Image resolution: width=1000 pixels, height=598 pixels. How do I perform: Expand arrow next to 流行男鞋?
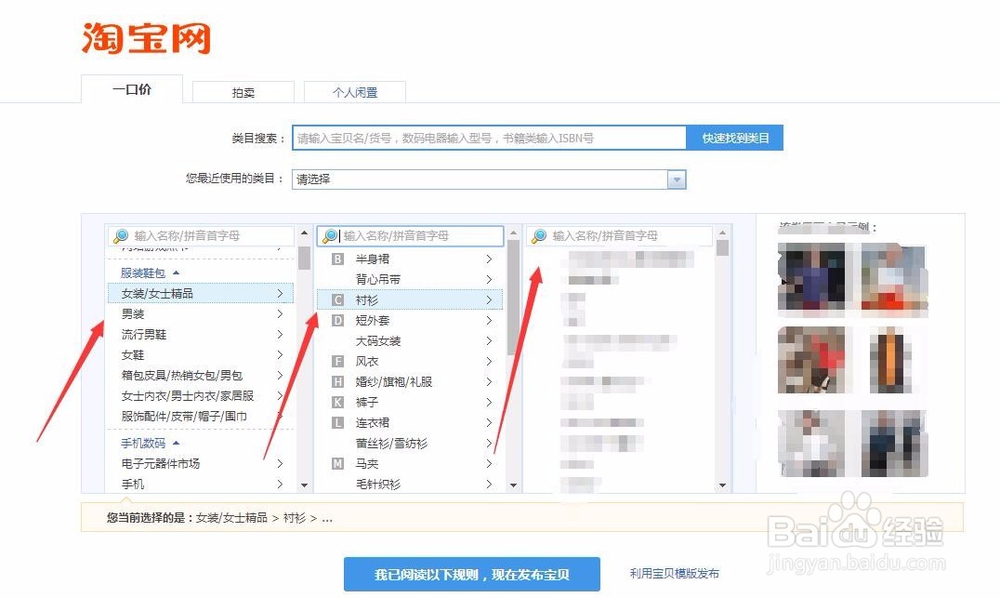tap(280, 334)
